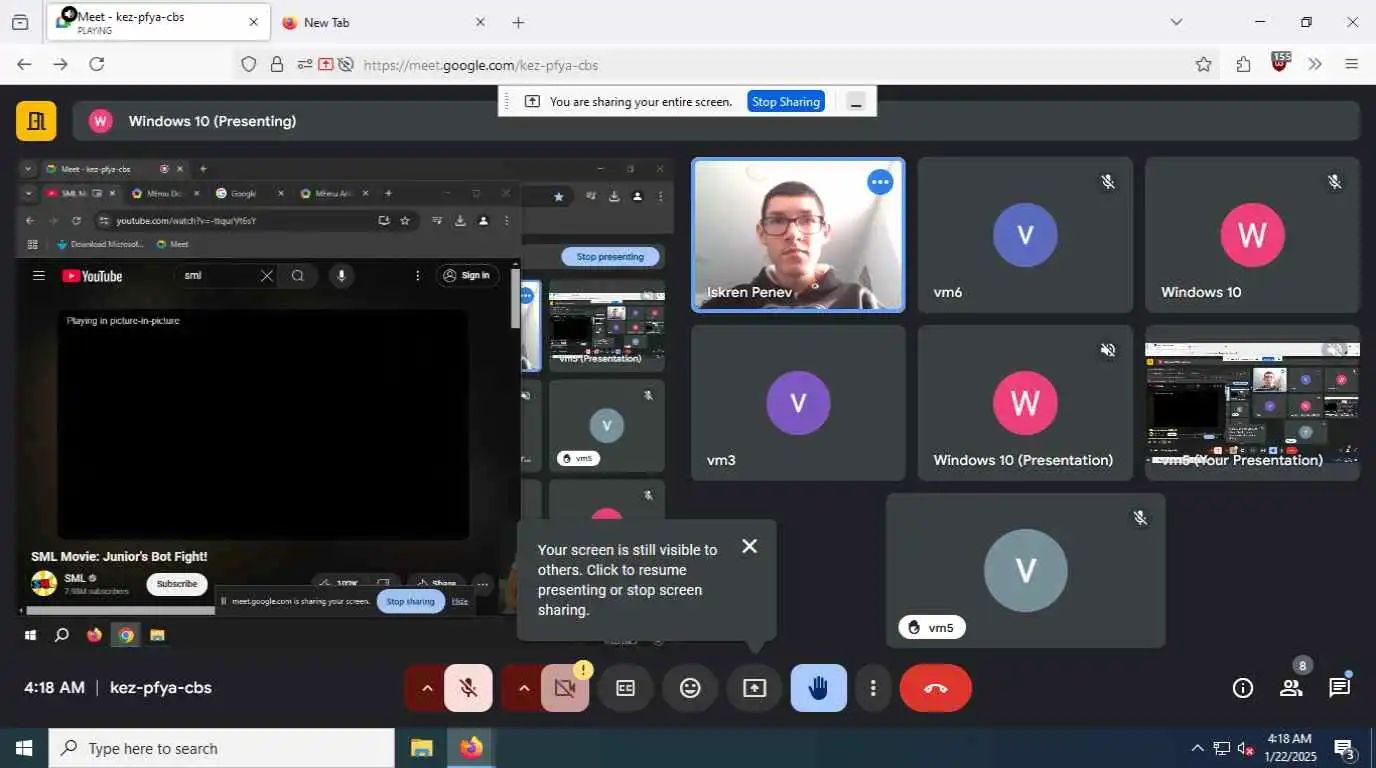Minimize the screen sharing notification bar
The width and height of the screenshot is (1376, 768).
[856, 102]
